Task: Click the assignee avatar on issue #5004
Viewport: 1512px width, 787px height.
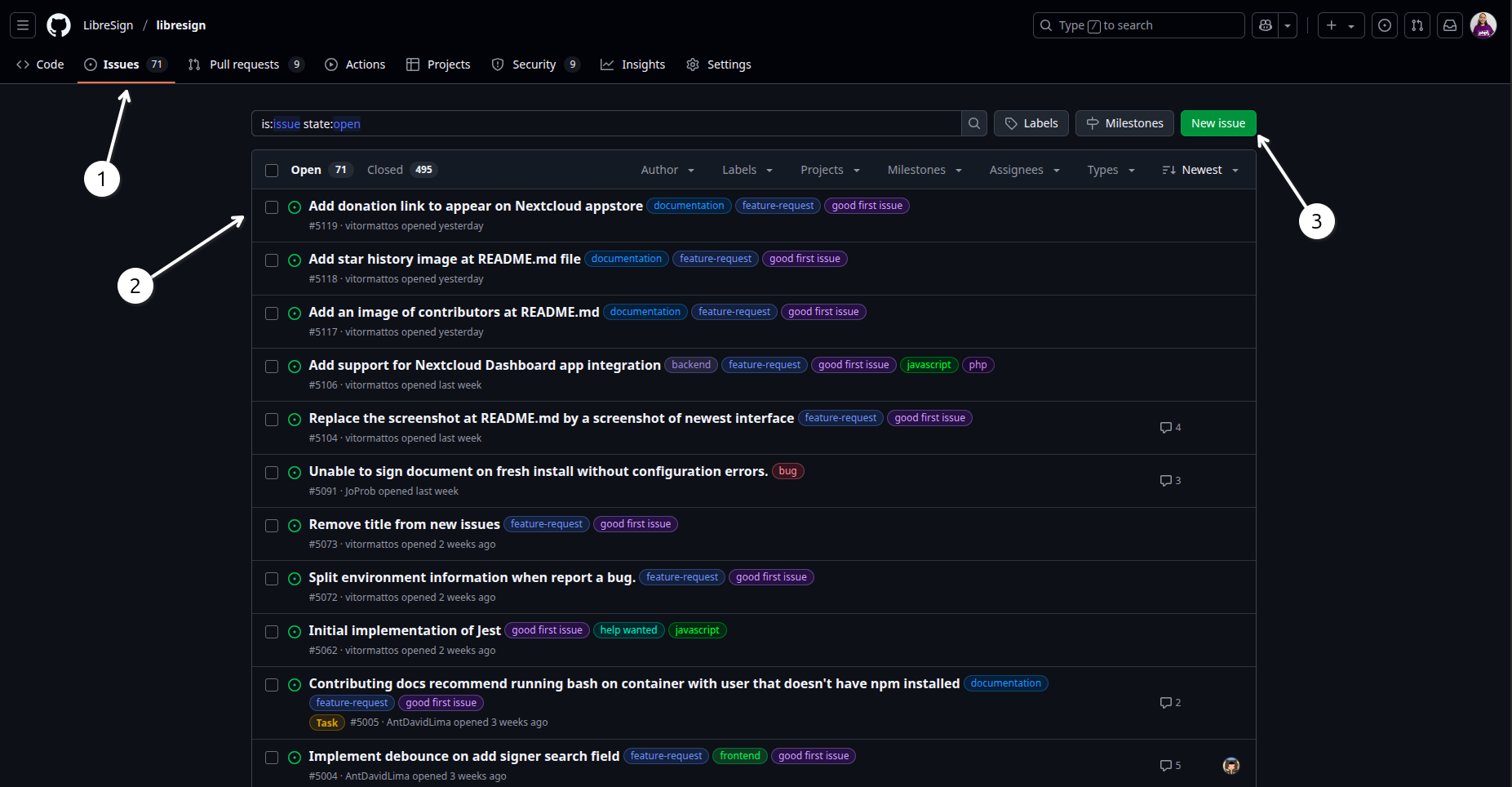Action: point(1231,766)
